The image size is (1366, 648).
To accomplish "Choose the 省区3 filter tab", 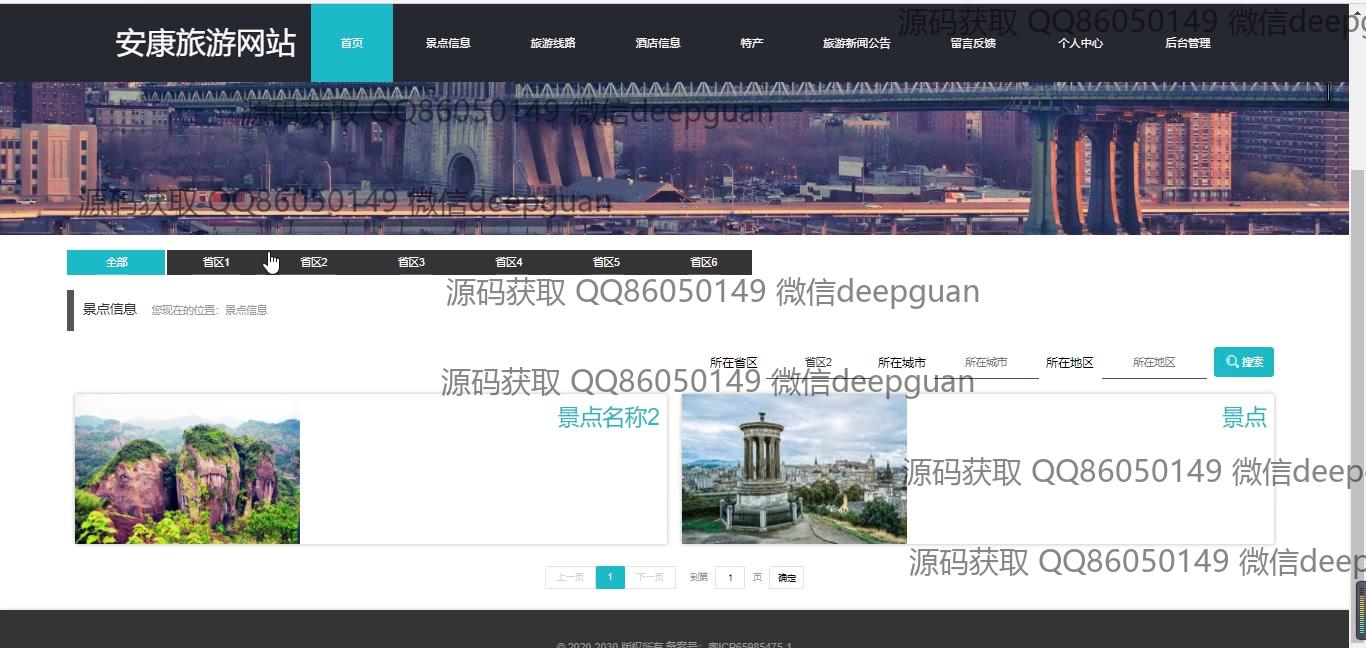I will tap(411, 262).
